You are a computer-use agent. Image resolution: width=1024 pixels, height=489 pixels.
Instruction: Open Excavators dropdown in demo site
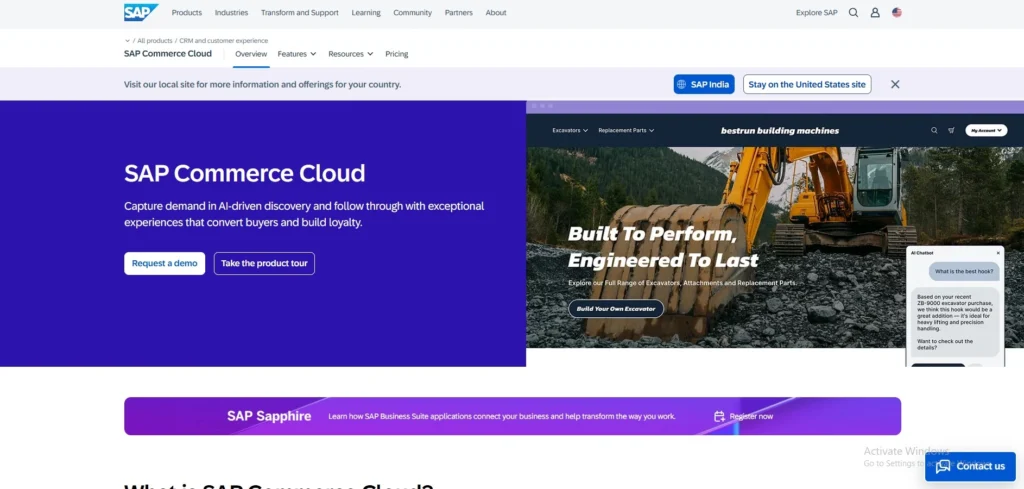[x=570, y=131]
